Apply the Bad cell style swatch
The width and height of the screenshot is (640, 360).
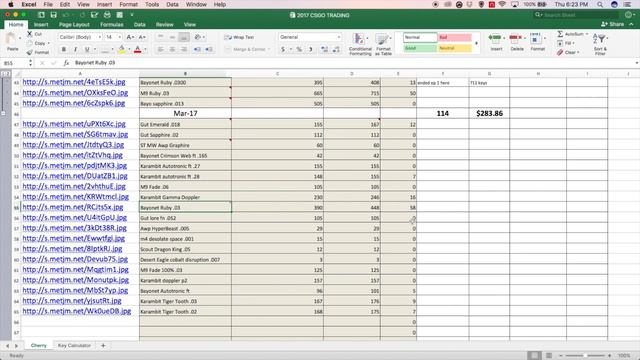pos(455,37)
